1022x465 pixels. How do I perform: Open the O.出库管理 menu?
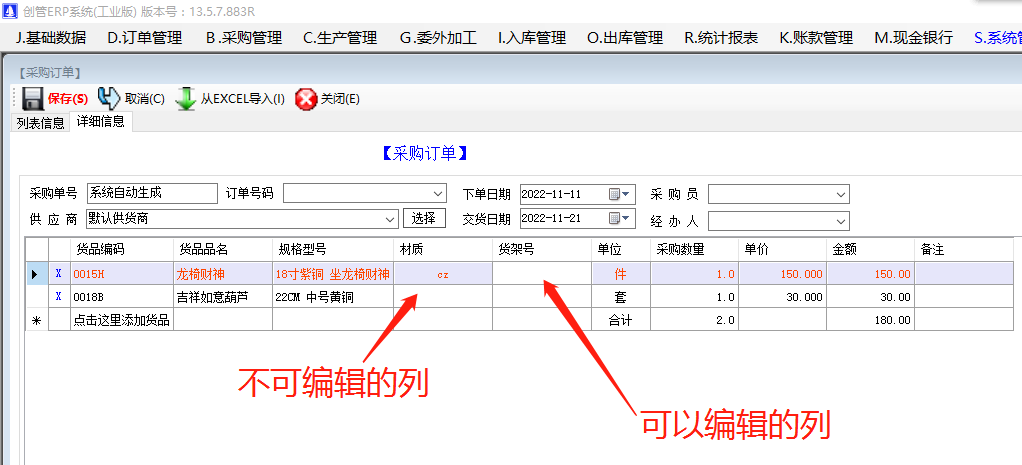(x=625, y=38)
